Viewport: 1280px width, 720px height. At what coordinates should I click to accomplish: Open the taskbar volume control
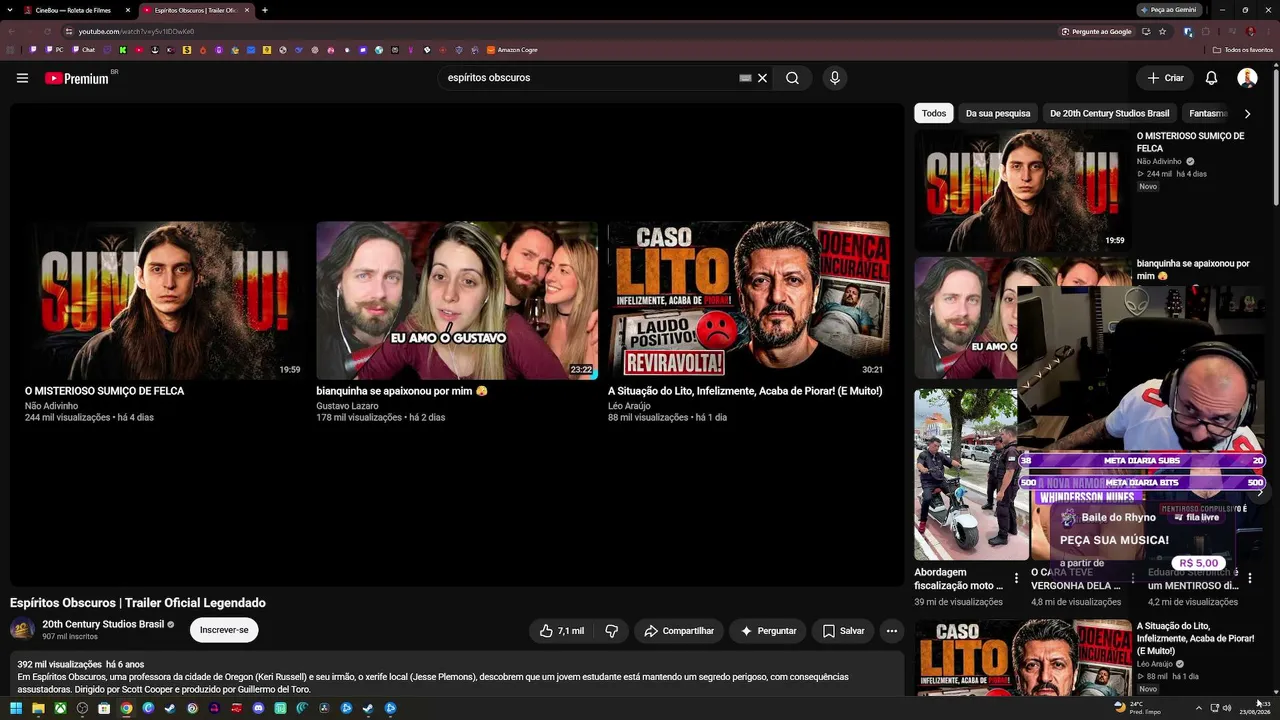[x=1227, y=708]
